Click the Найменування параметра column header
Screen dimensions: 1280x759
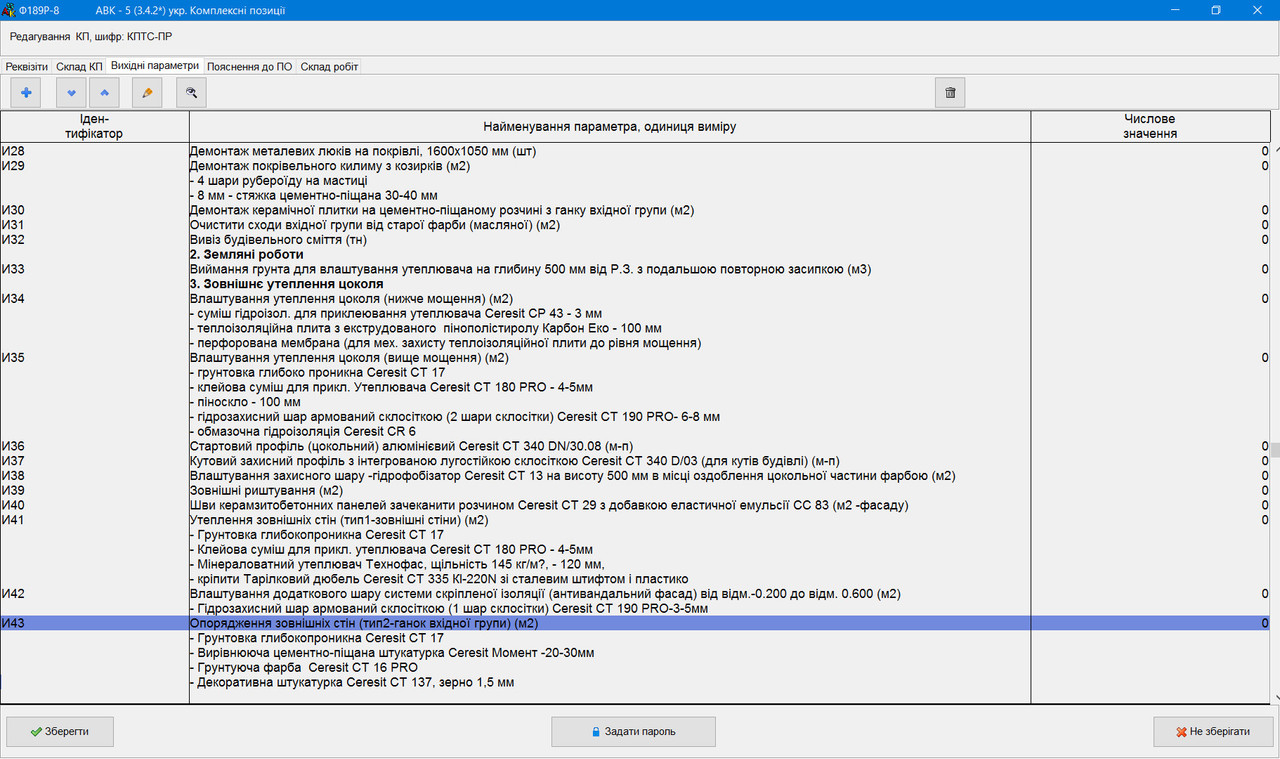coord(610,126)
